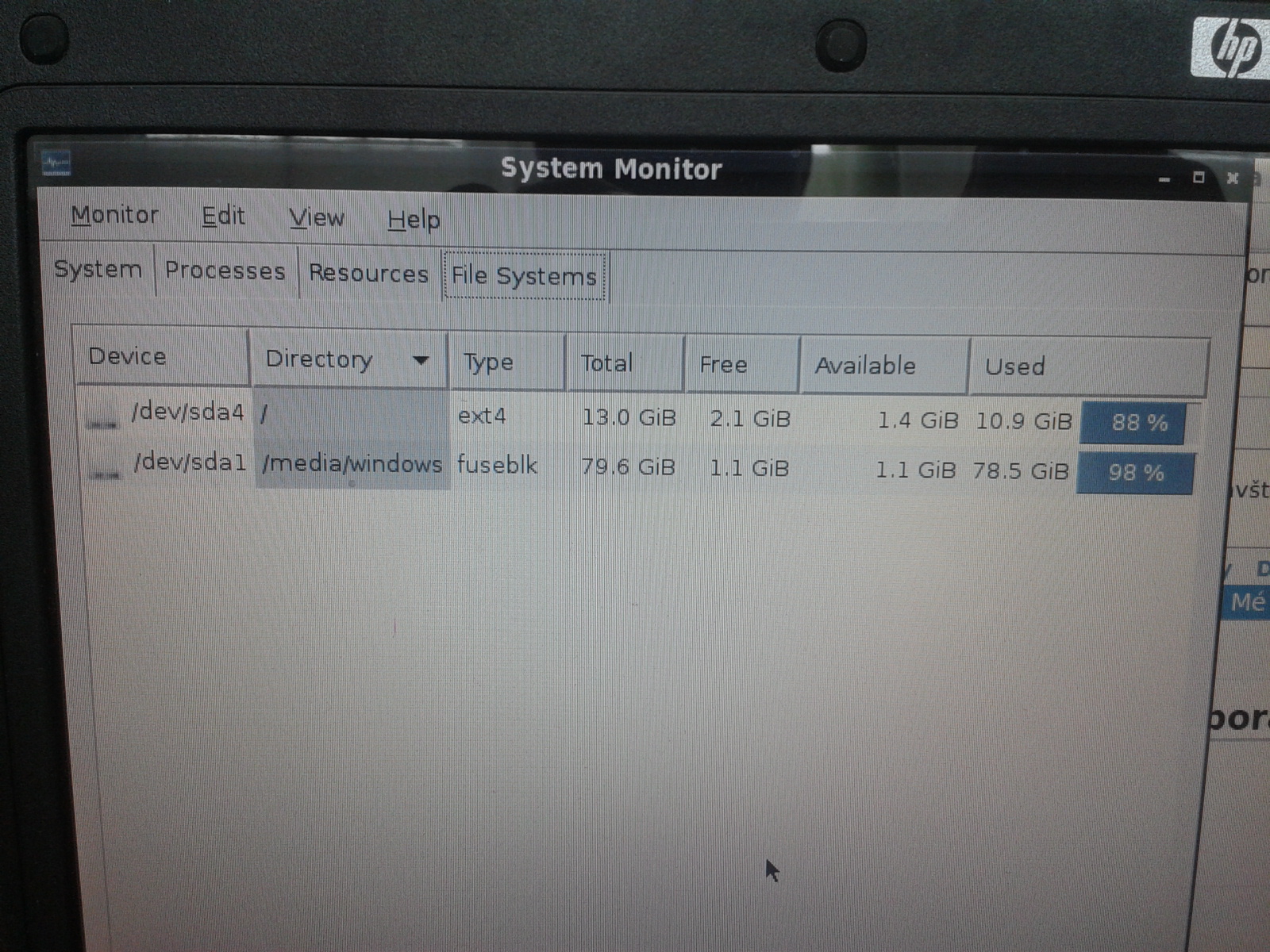Viewport: 1270px width, 952px height.
Task: Open the Edit menu
Action: (x=223, y=217)
